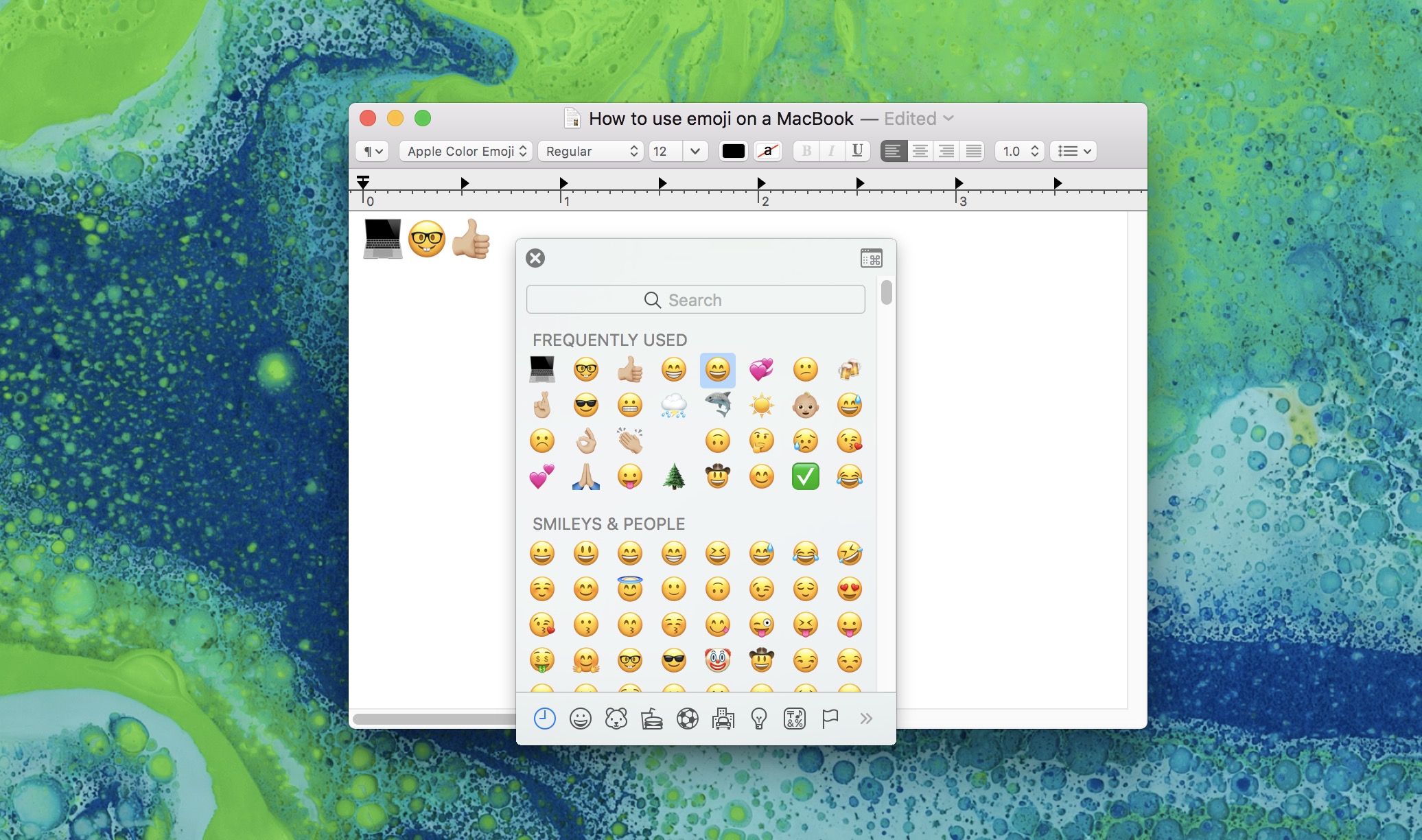Toggle italic formatting
This screenshot has height=840, width=1422.
(832, 151)
